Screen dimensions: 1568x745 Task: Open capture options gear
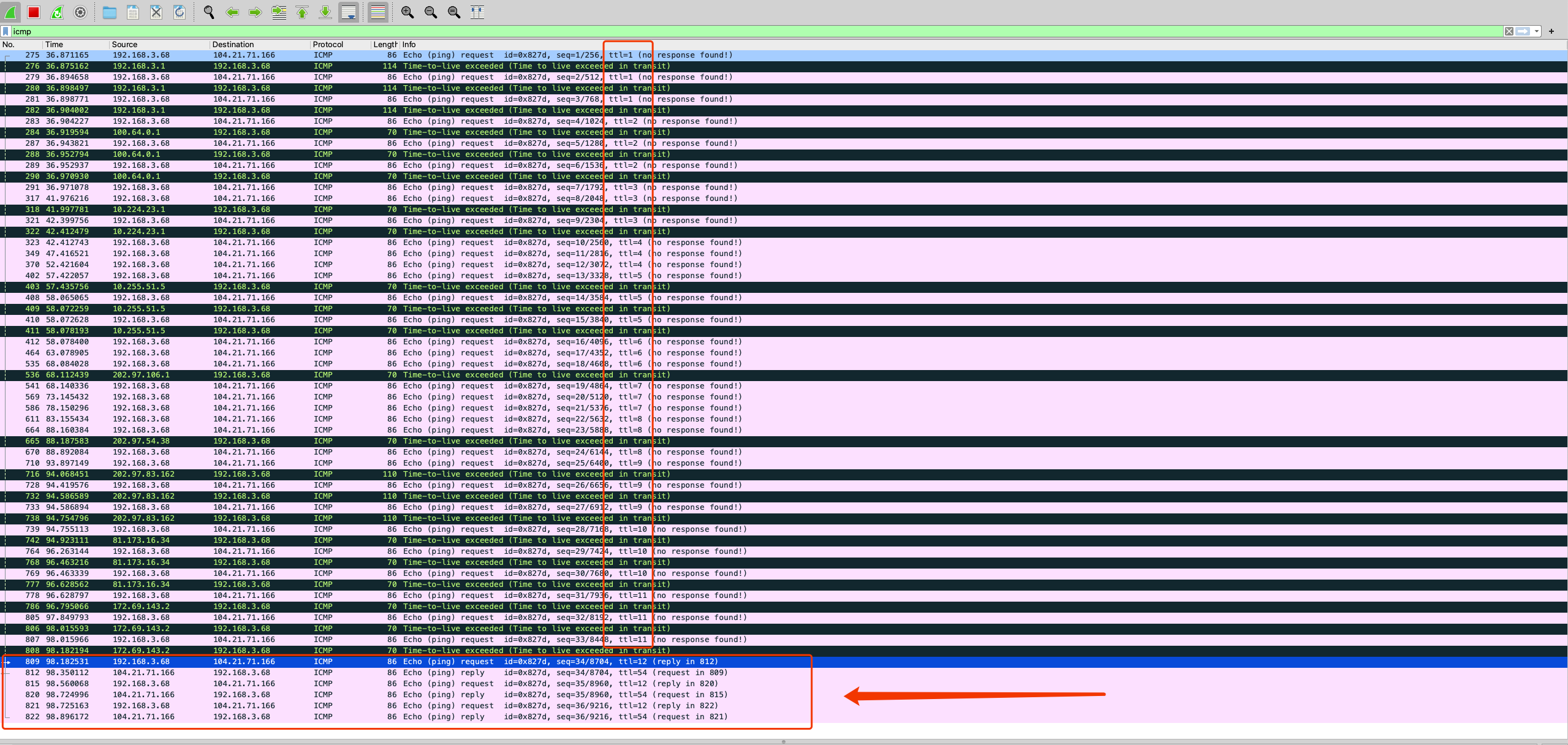click(x=80, y=12)
